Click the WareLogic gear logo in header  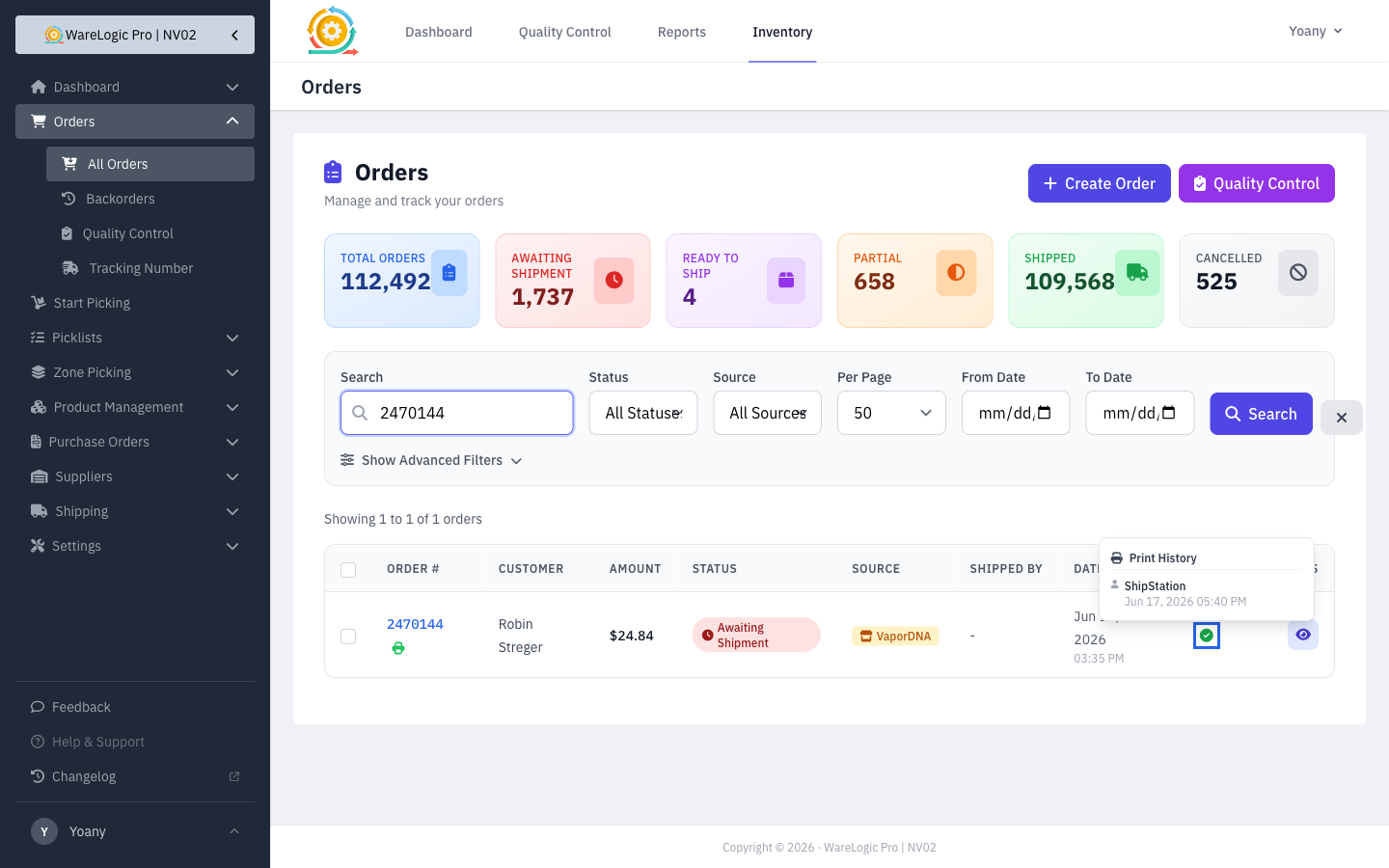pos(332,31)
